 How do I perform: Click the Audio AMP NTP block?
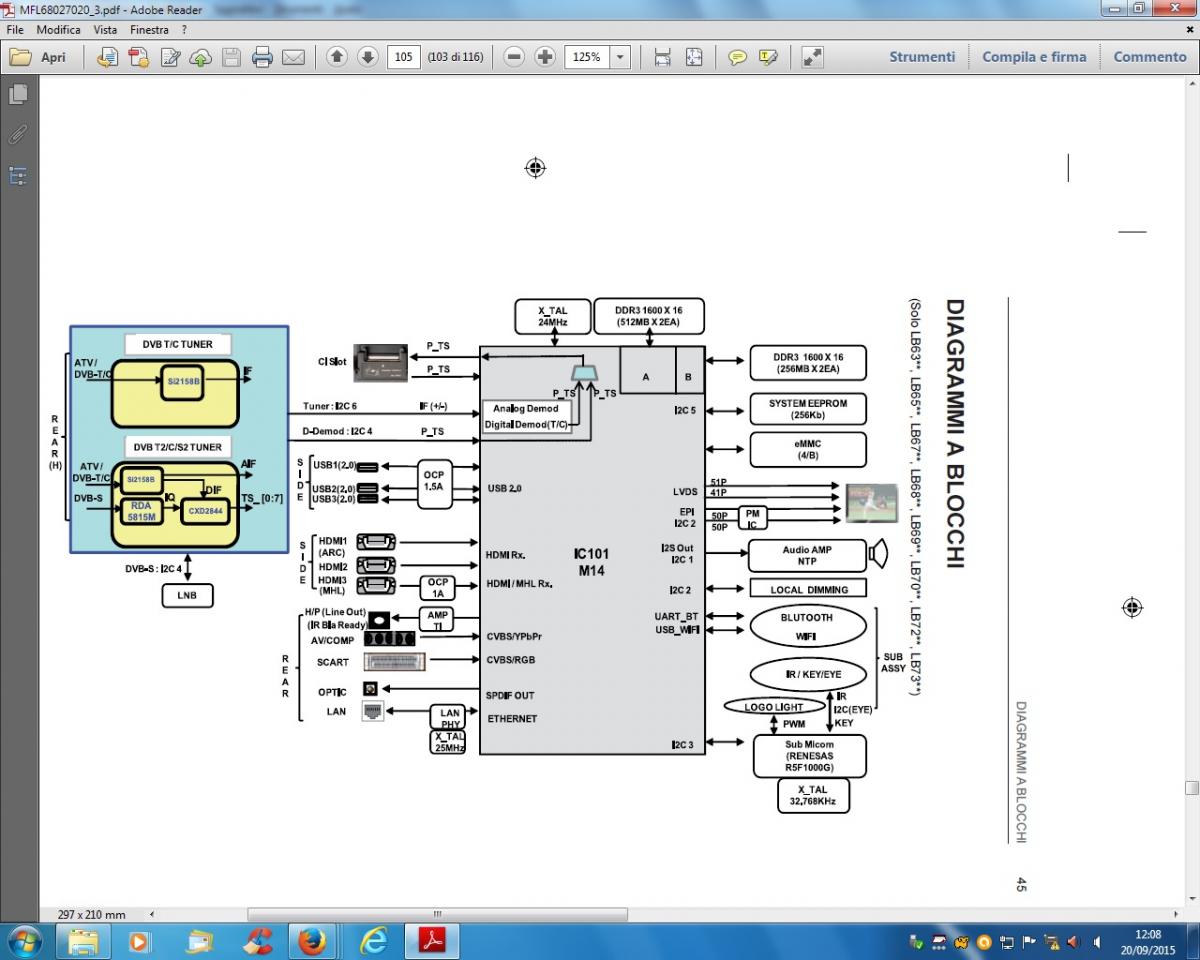click(x=806, y=555)
